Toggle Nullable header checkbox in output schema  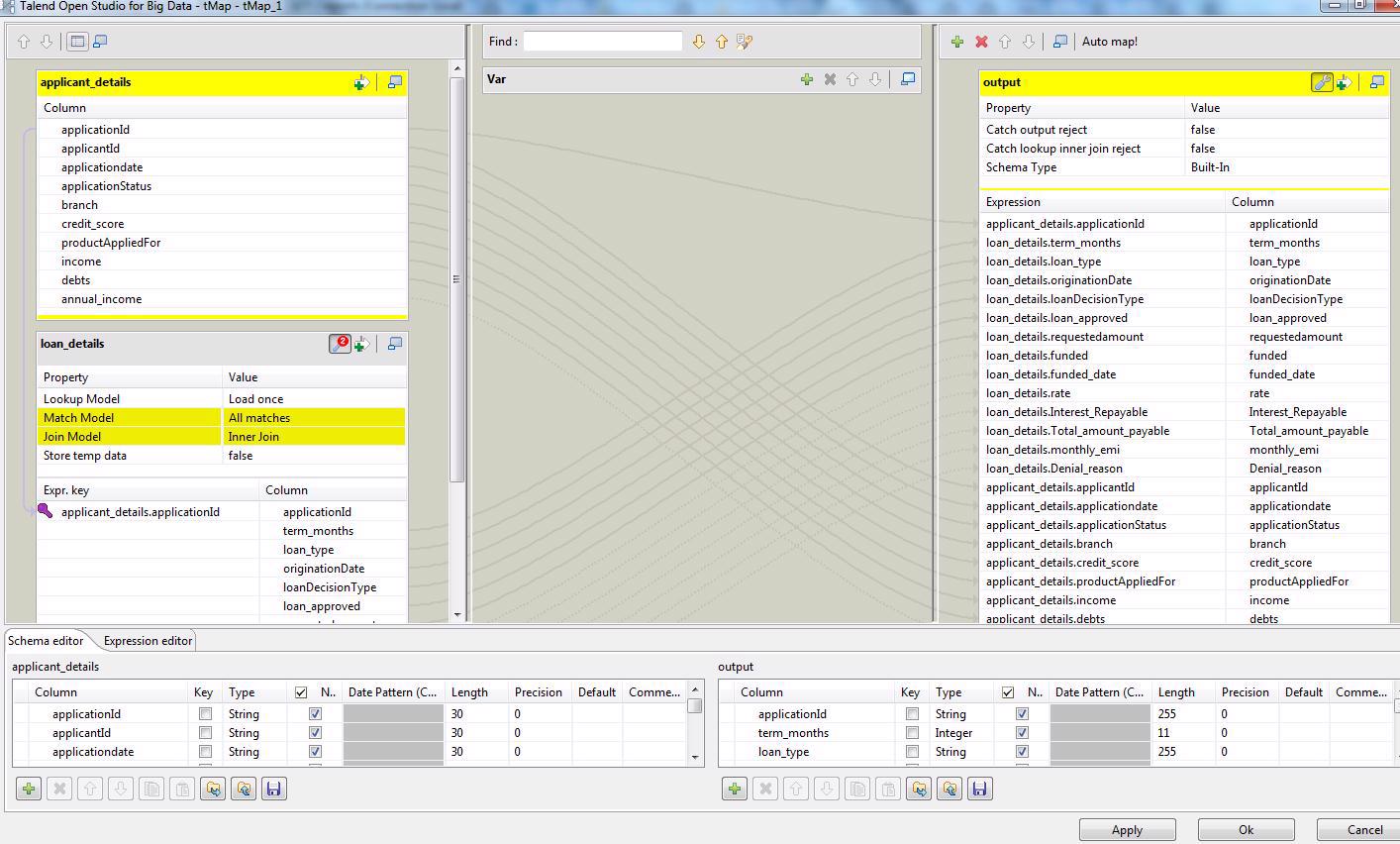coord(1008,692)
